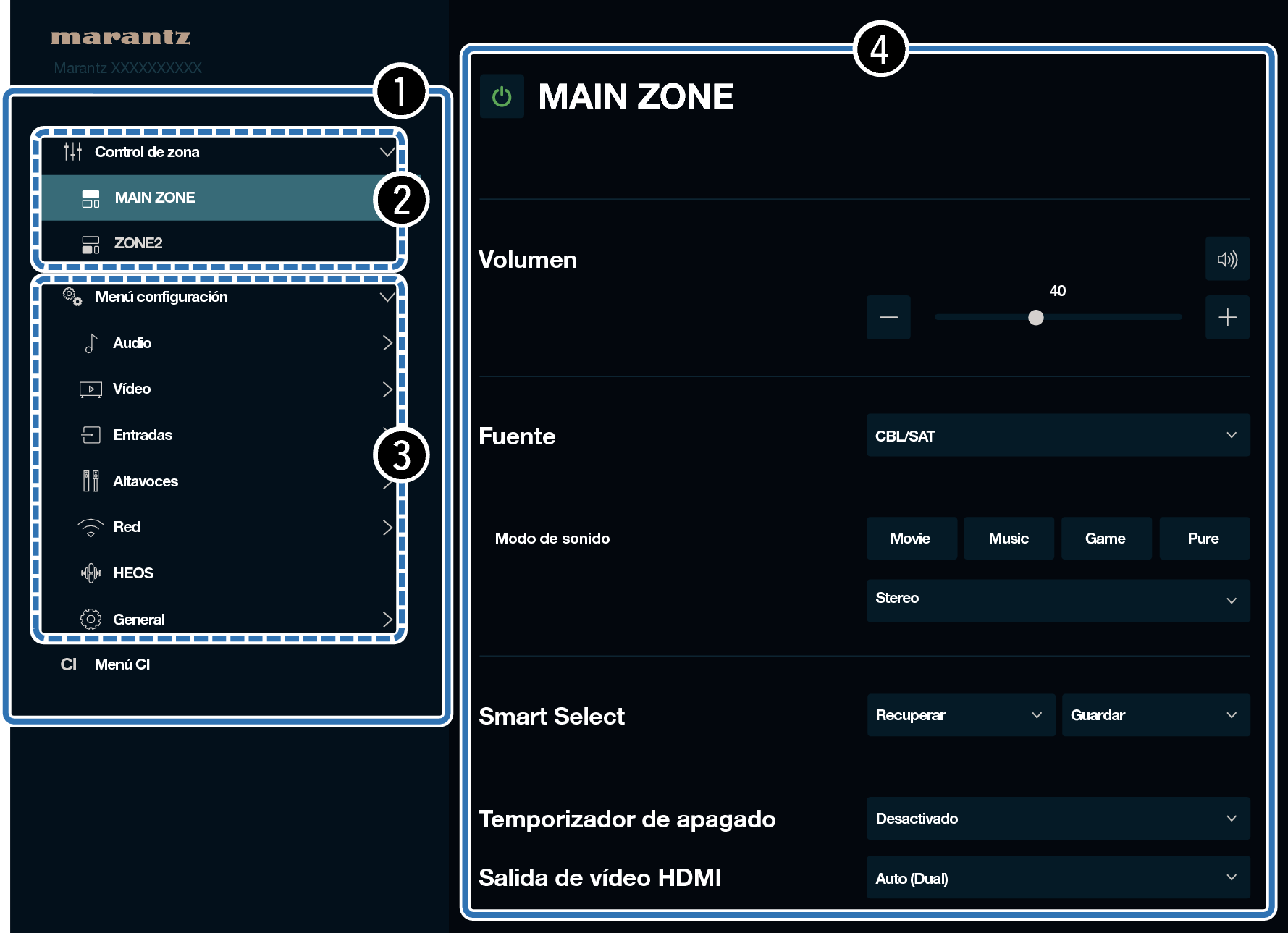This screenshot has width=1288, height=933.
Task: Click the HEOS waveform icon
Action: click(91, 573)
